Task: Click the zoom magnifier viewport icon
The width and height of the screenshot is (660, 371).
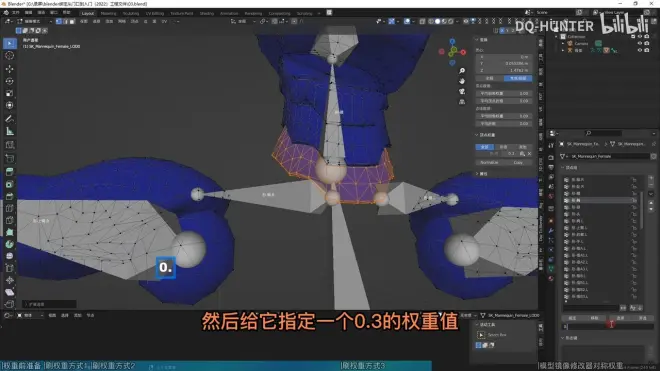Action: 462,71
